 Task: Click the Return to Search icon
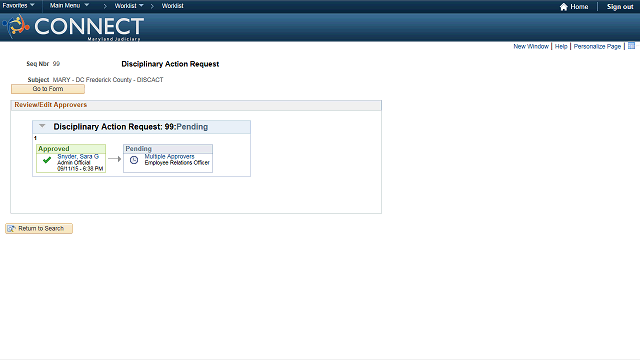(11, 229)
